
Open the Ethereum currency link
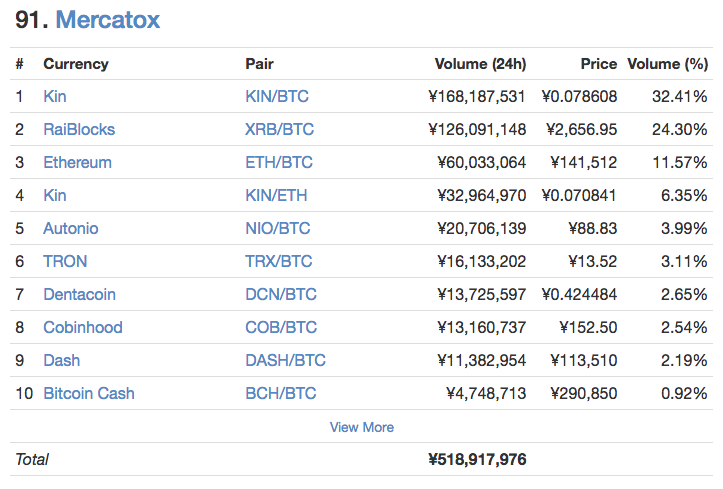pos(77,163)
